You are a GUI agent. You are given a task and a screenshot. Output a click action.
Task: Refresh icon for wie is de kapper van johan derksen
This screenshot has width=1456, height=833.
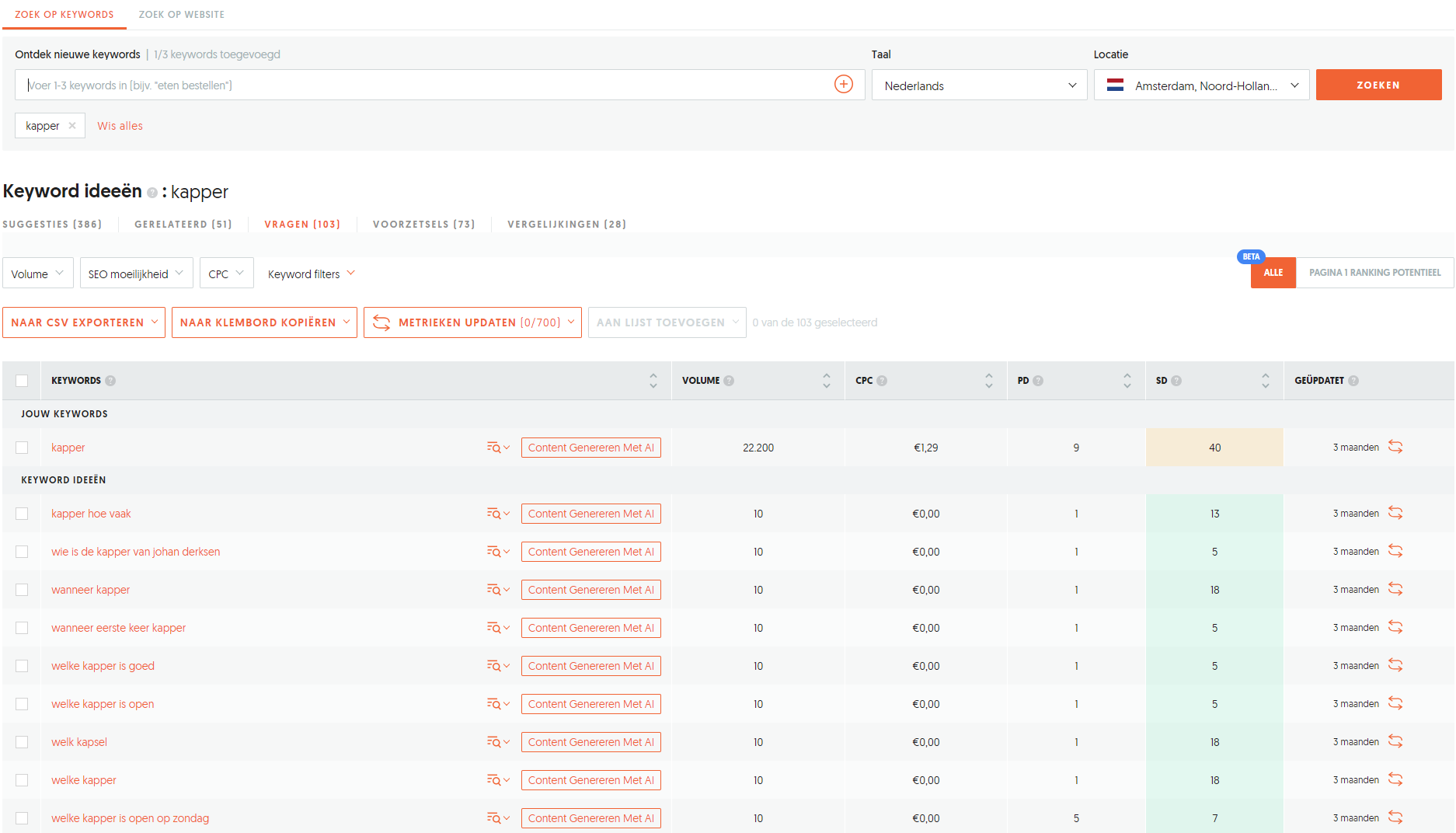click(x=1395, y=551)
